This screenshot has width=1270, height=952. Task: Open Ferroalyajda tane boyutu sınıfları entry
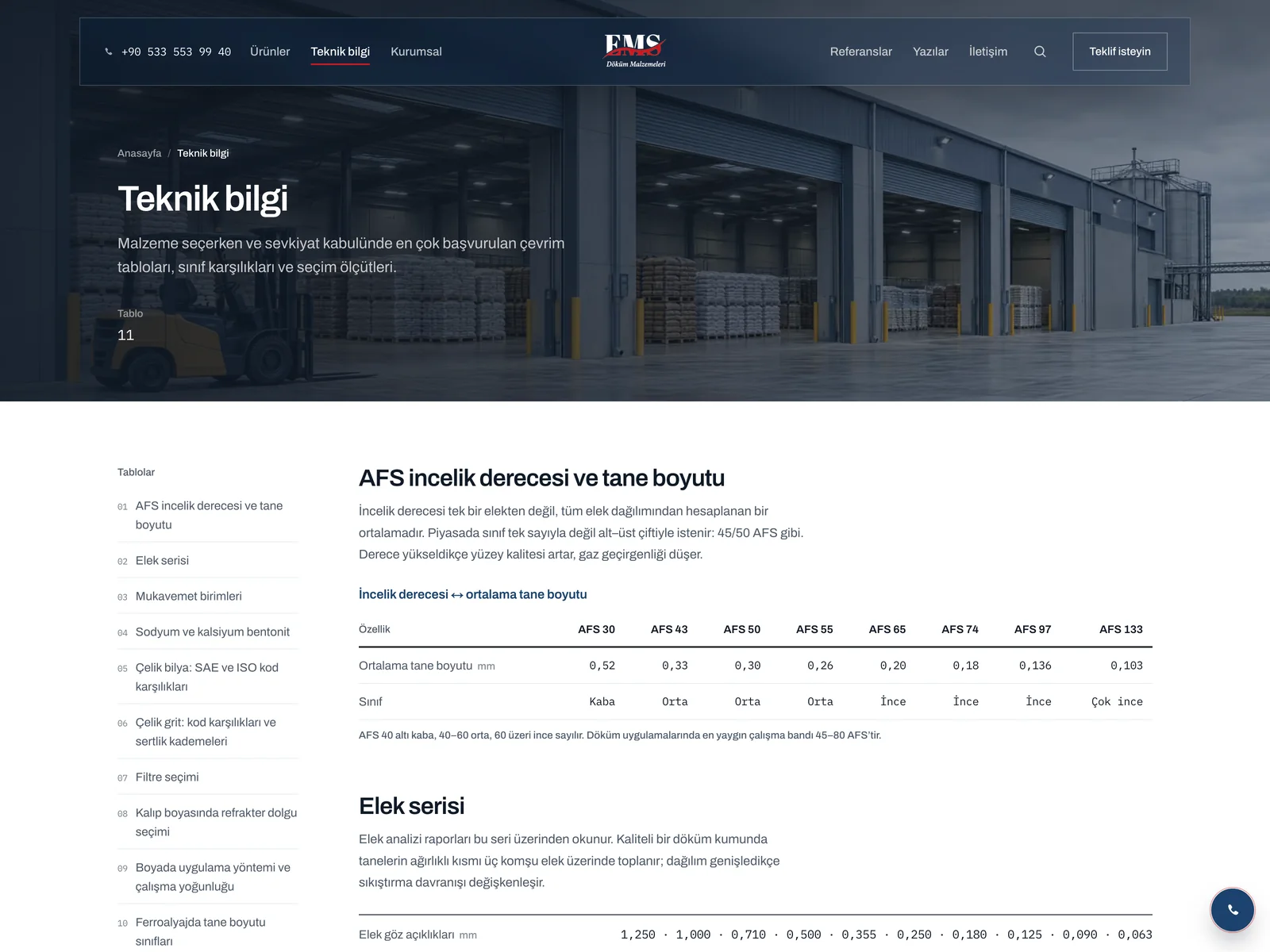coord(208,931)
